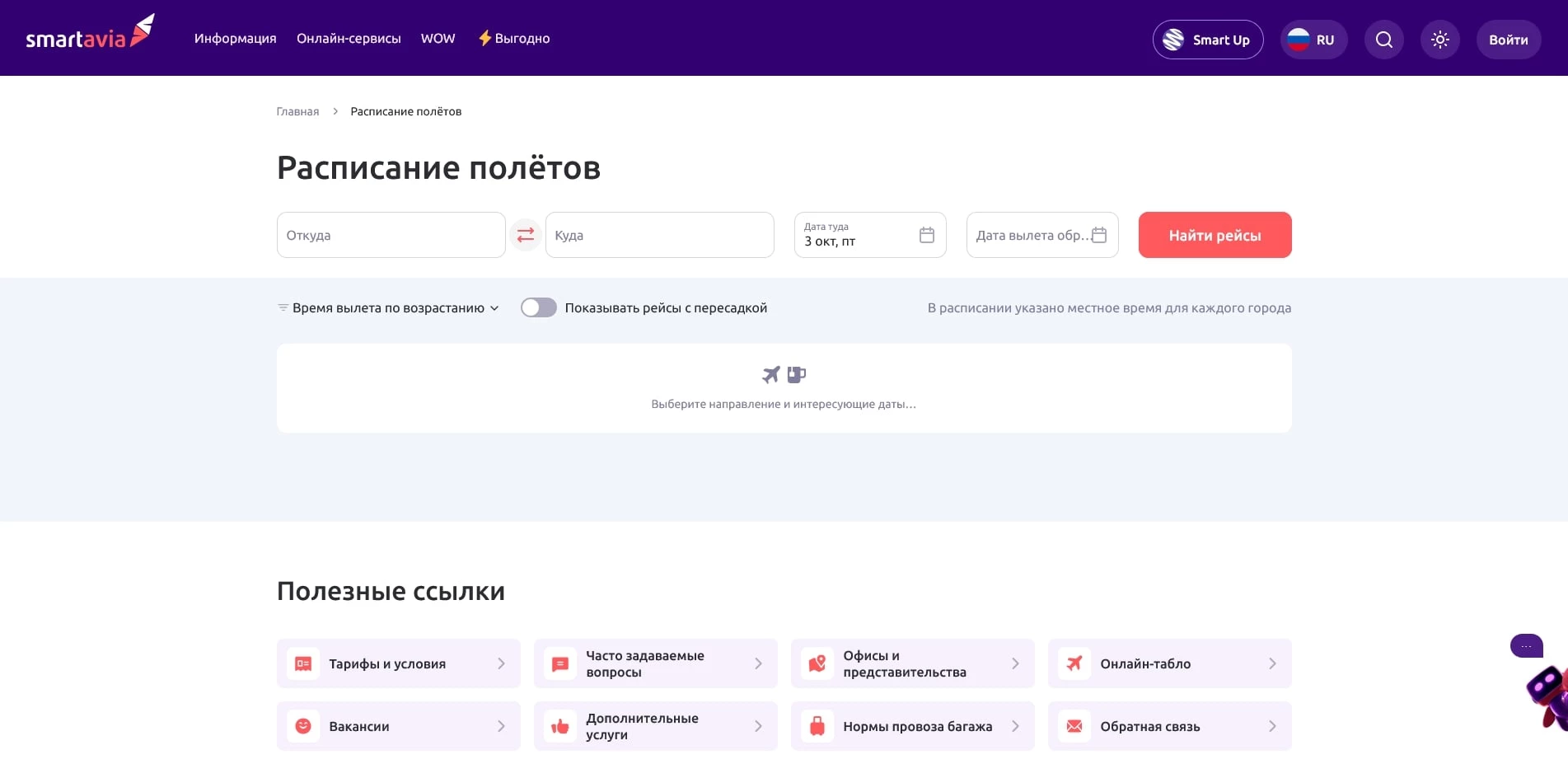Go back via the Главная breadcrumb link
This screenshot has width=1568, height=764.
point(297,110)
